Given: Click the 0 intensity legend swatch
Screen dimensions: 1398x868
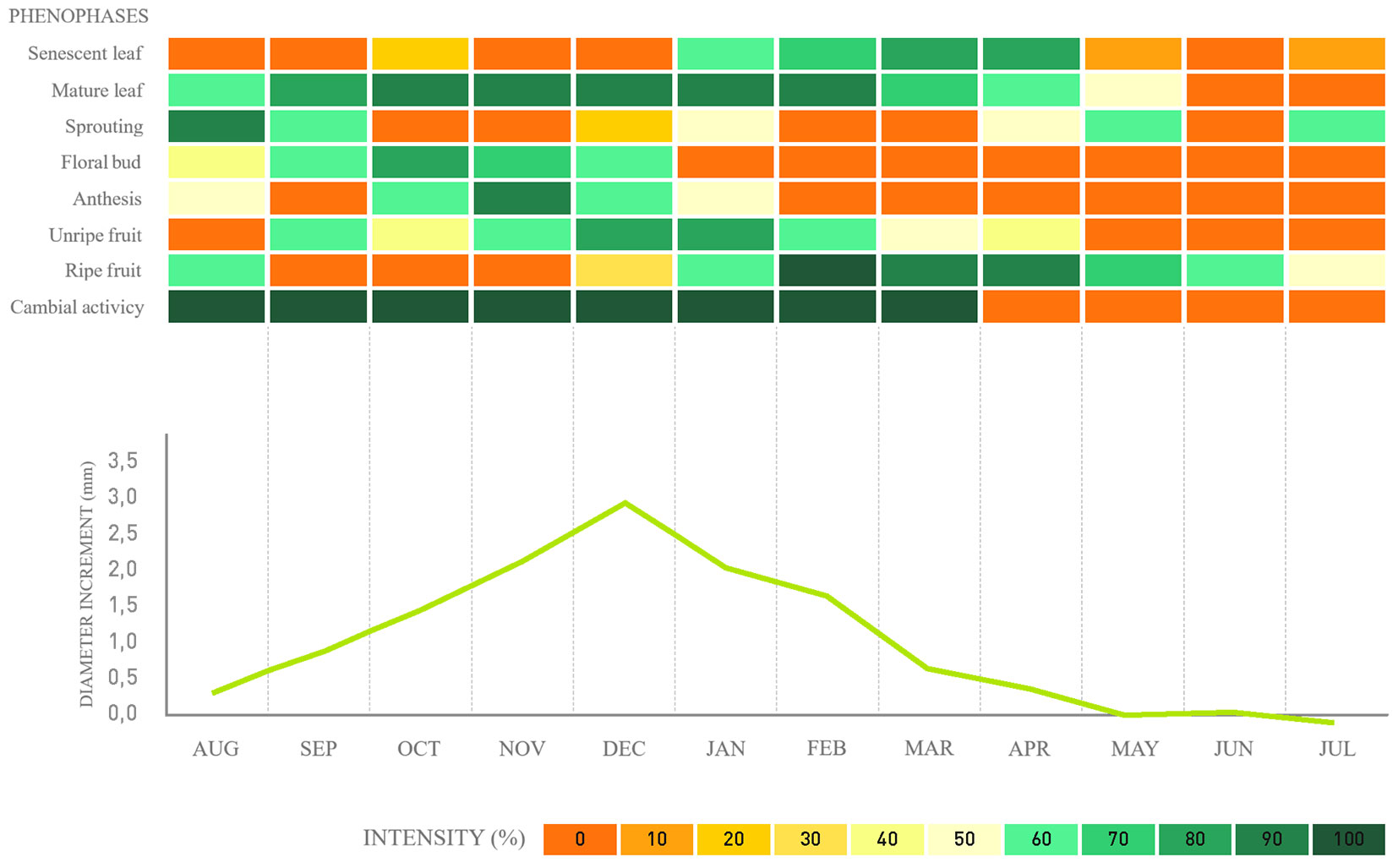Looking at the screenshot, I should pyautogui.click(x=579, y=839).
